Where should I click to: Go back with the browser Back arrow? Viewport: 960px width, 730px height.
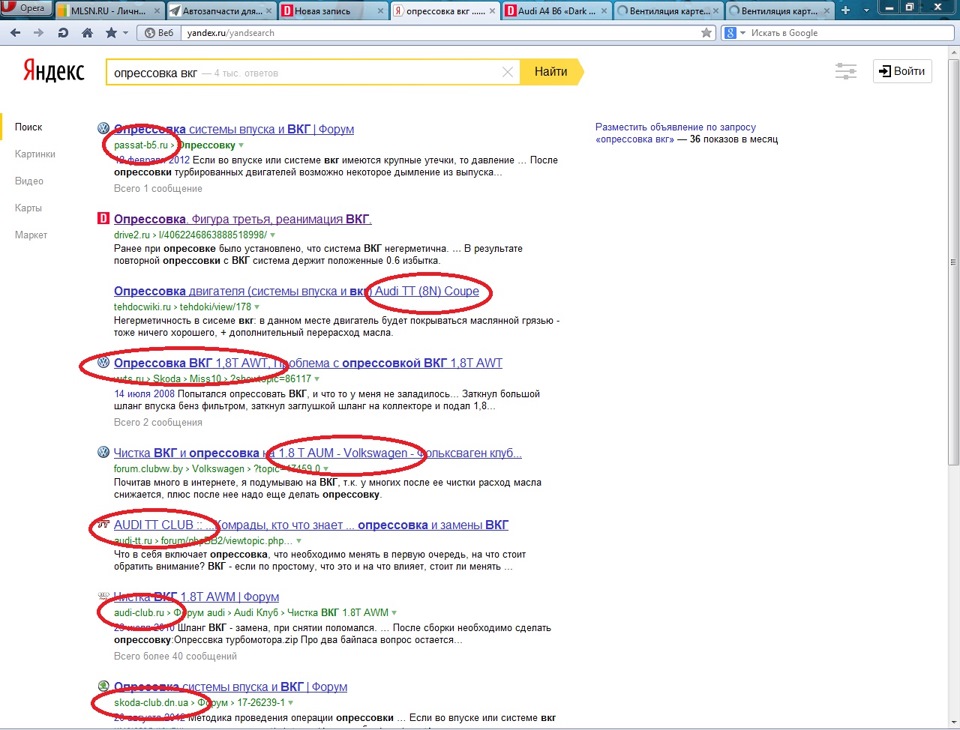[16, 33]
